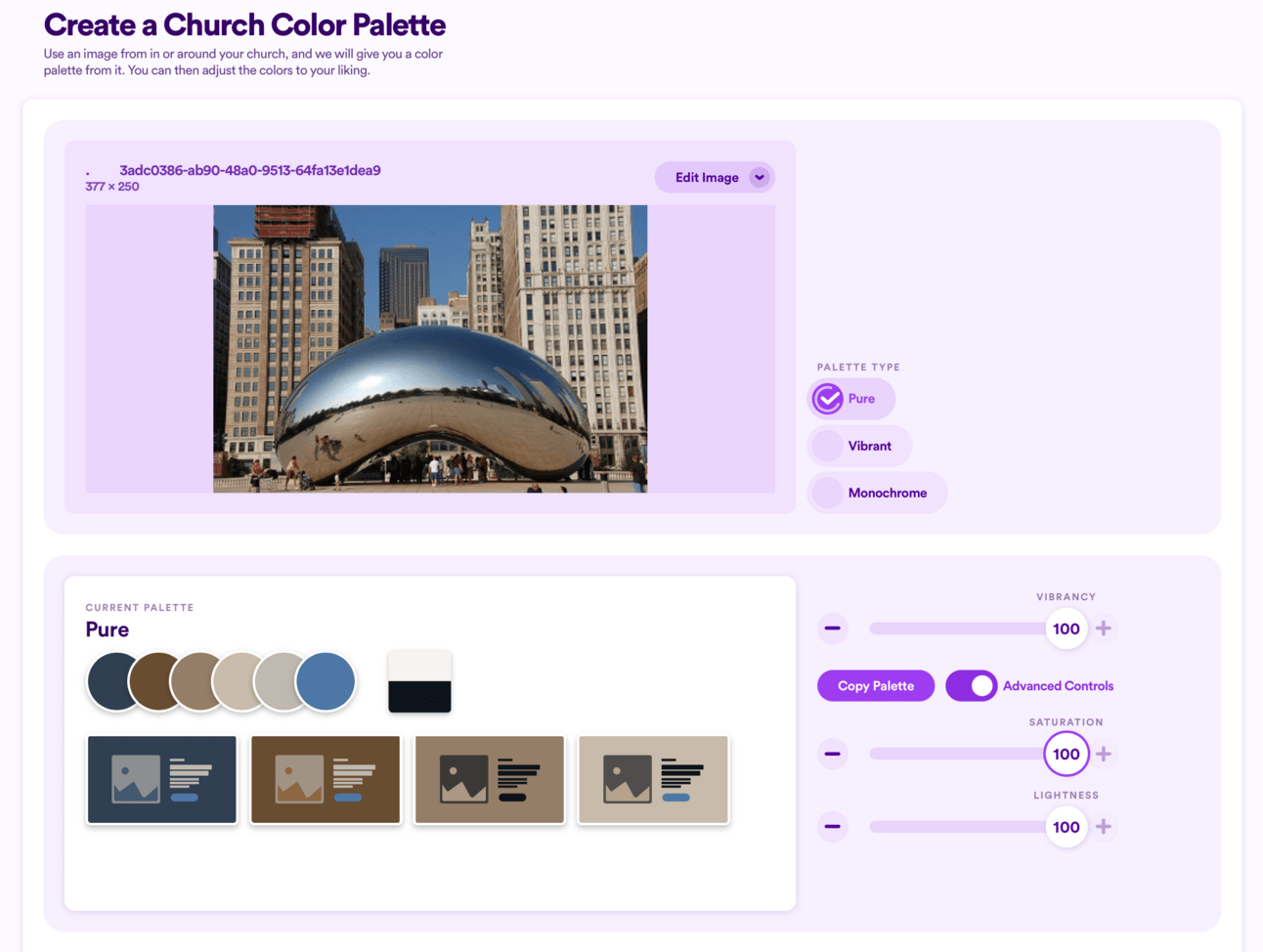This screenshot has width=1263, height=952.
Task: Click the Saturation slider handle
Action: [1067, 754]
